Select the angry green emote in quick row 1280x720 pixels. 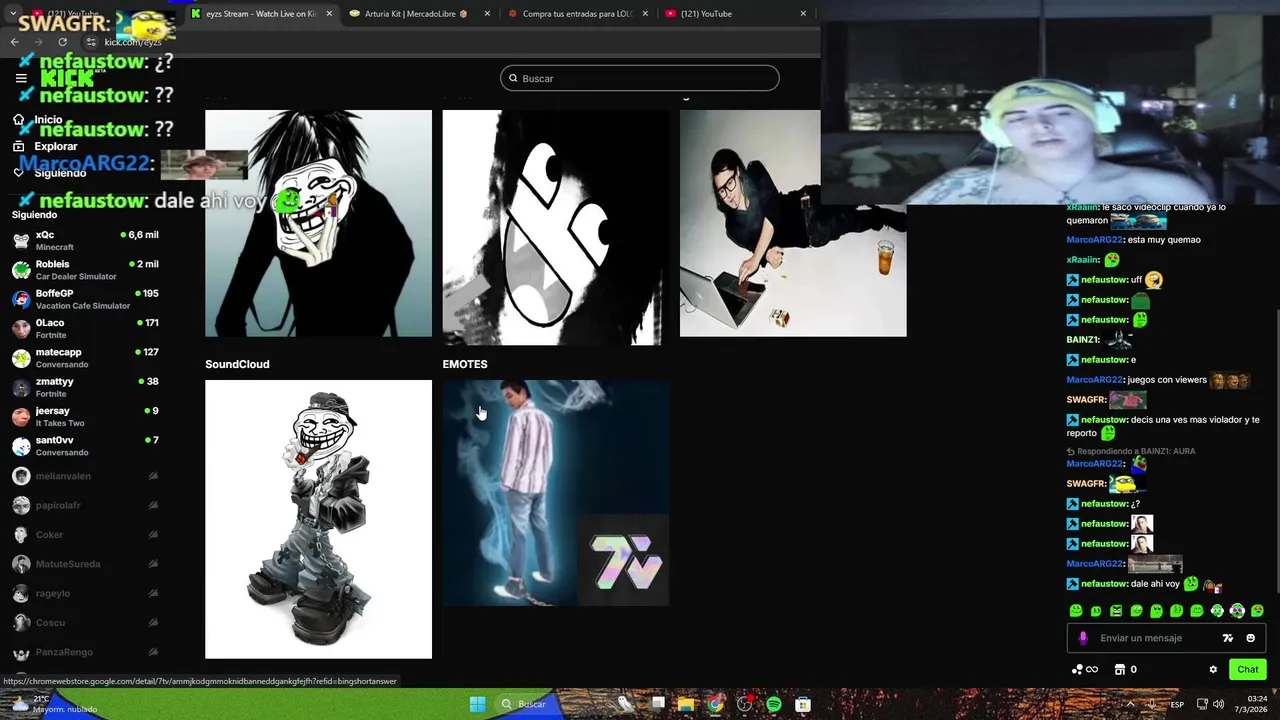click(1116, 611)
